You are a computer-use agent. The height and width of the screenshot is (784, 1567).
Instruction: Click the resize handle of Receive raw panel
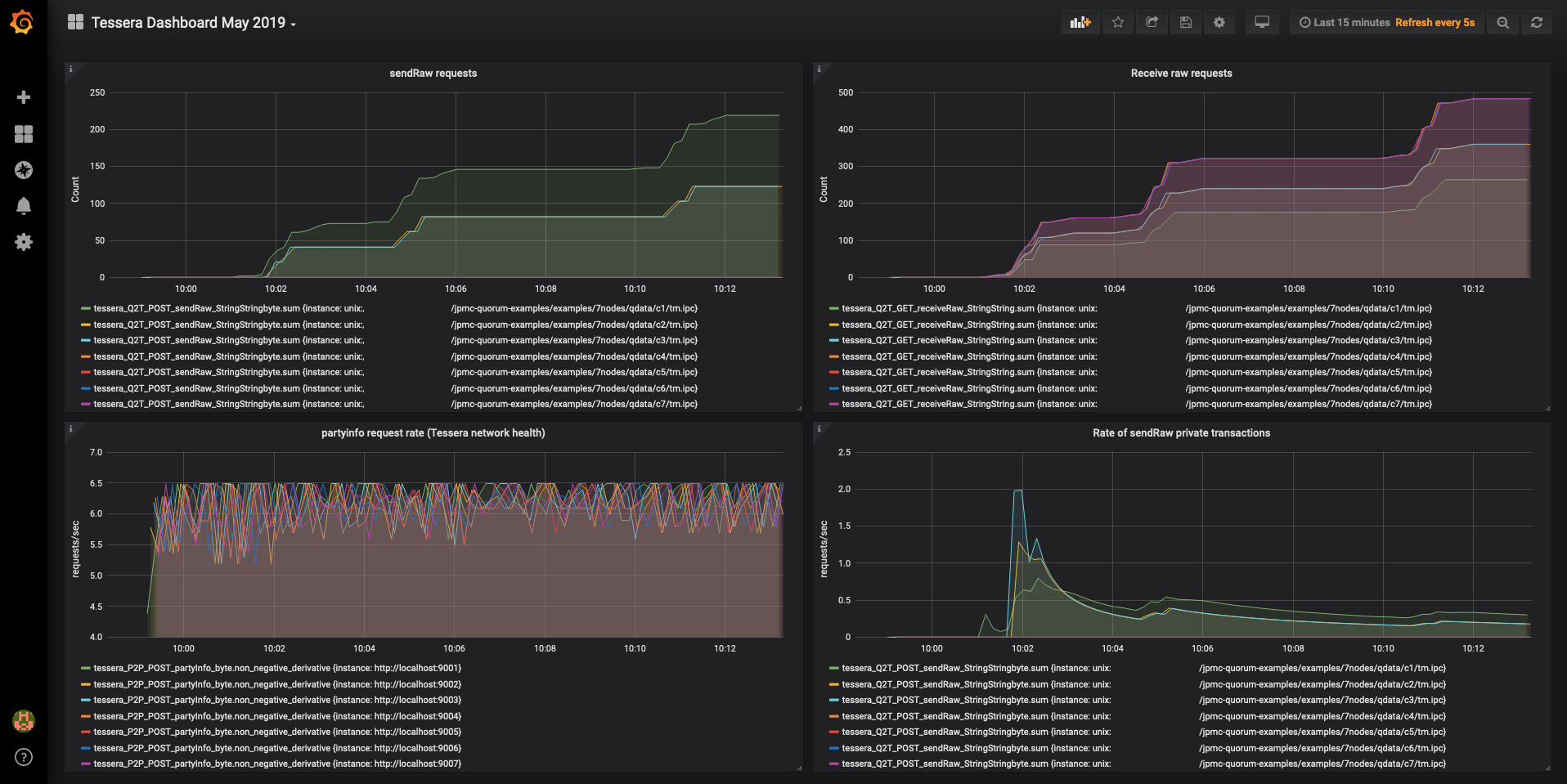(1547, 408)
